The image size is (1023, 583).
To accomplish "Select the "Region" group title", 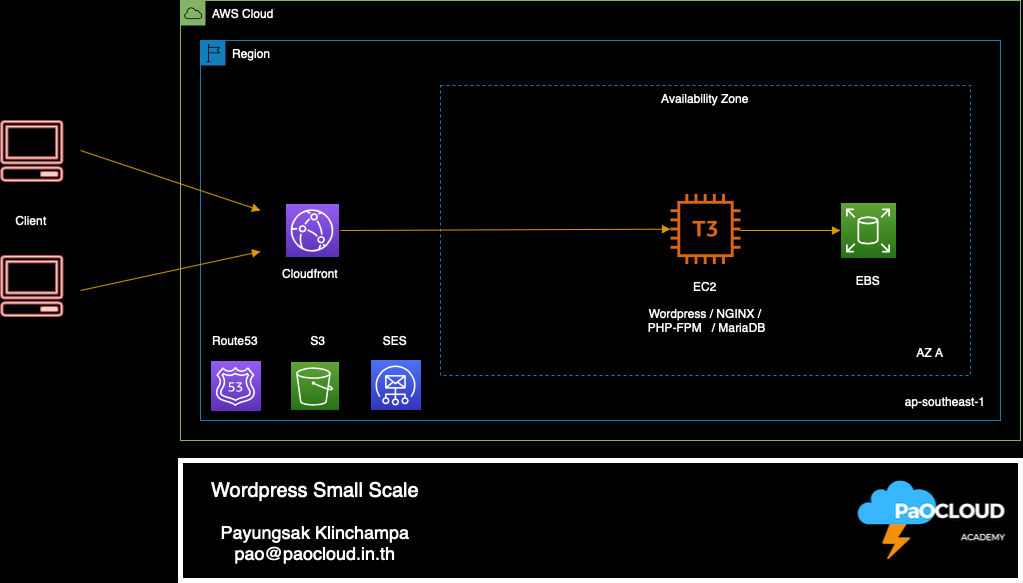I will tap(251, 53).
